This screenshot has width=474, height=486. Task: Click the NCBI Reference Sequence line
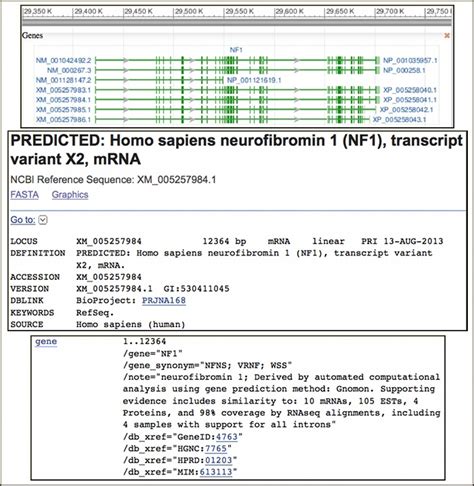tap(113, 180)
